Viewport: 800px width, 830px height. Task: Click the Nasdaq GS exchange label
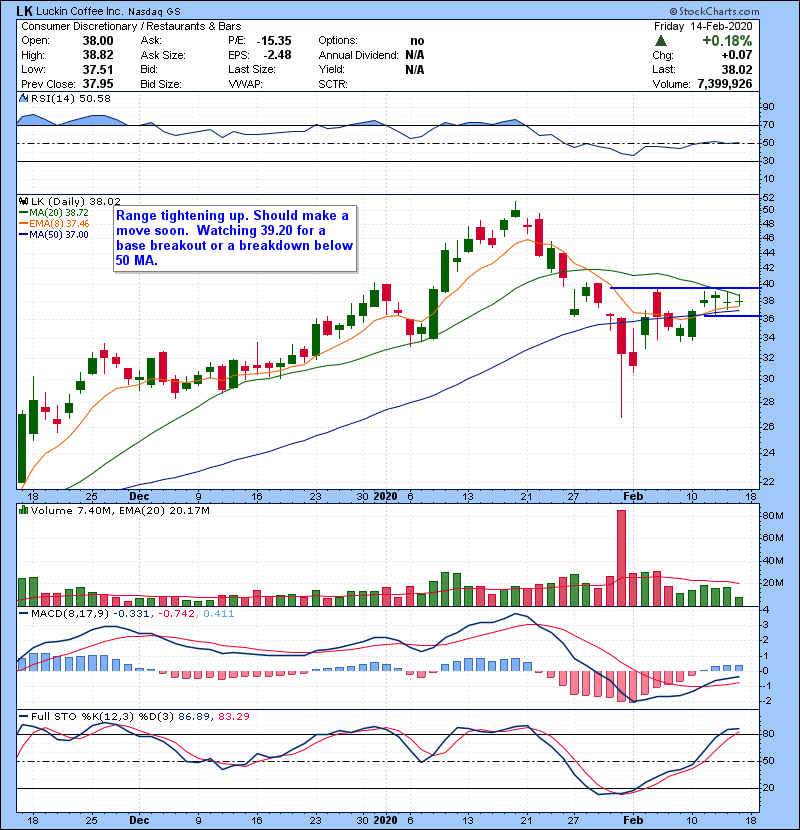154,12
